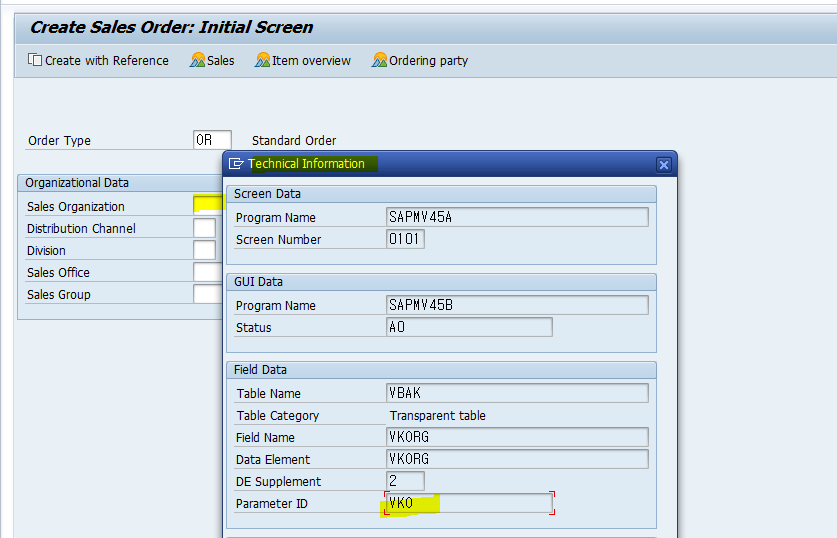Click the Screen Number label
The image size is (837, 538).
[x=279, y=240]
